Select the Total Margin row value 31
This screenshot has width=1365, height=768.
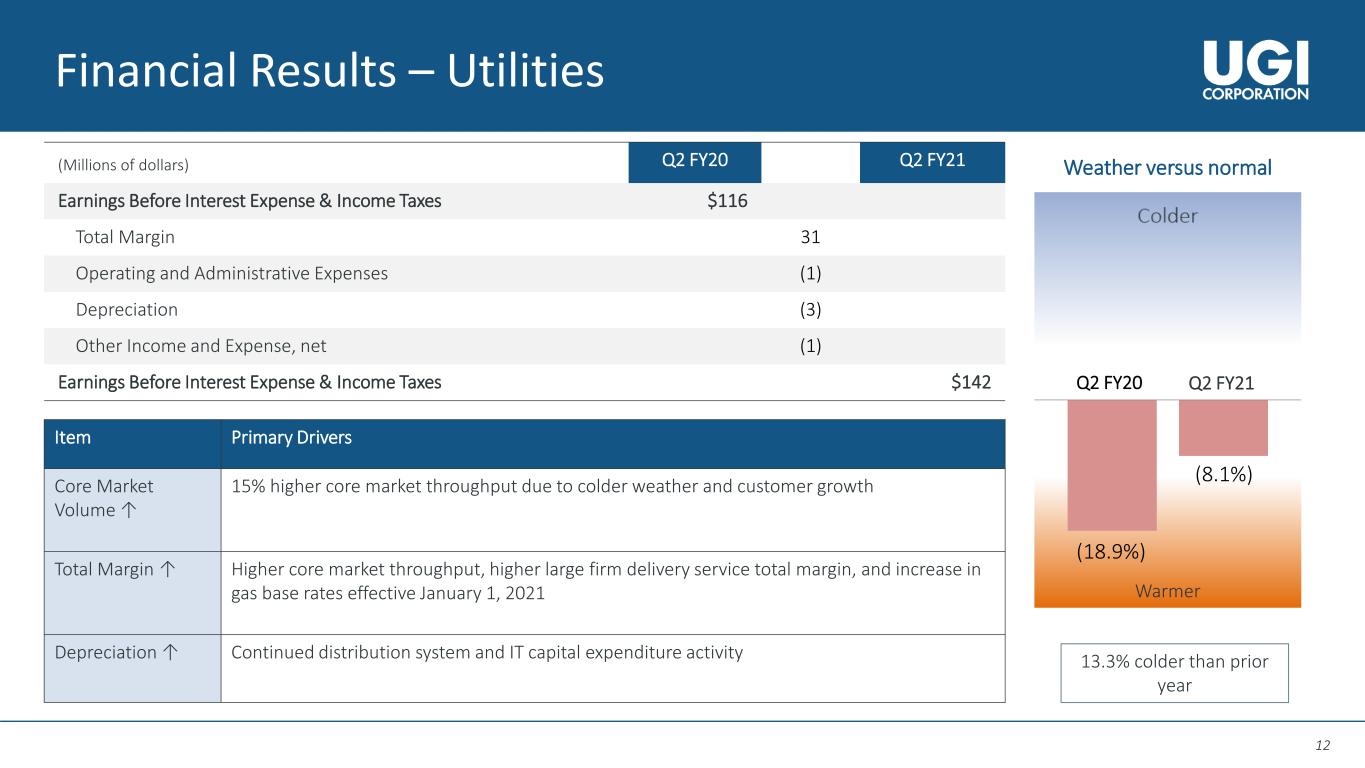tap(811, 238)
